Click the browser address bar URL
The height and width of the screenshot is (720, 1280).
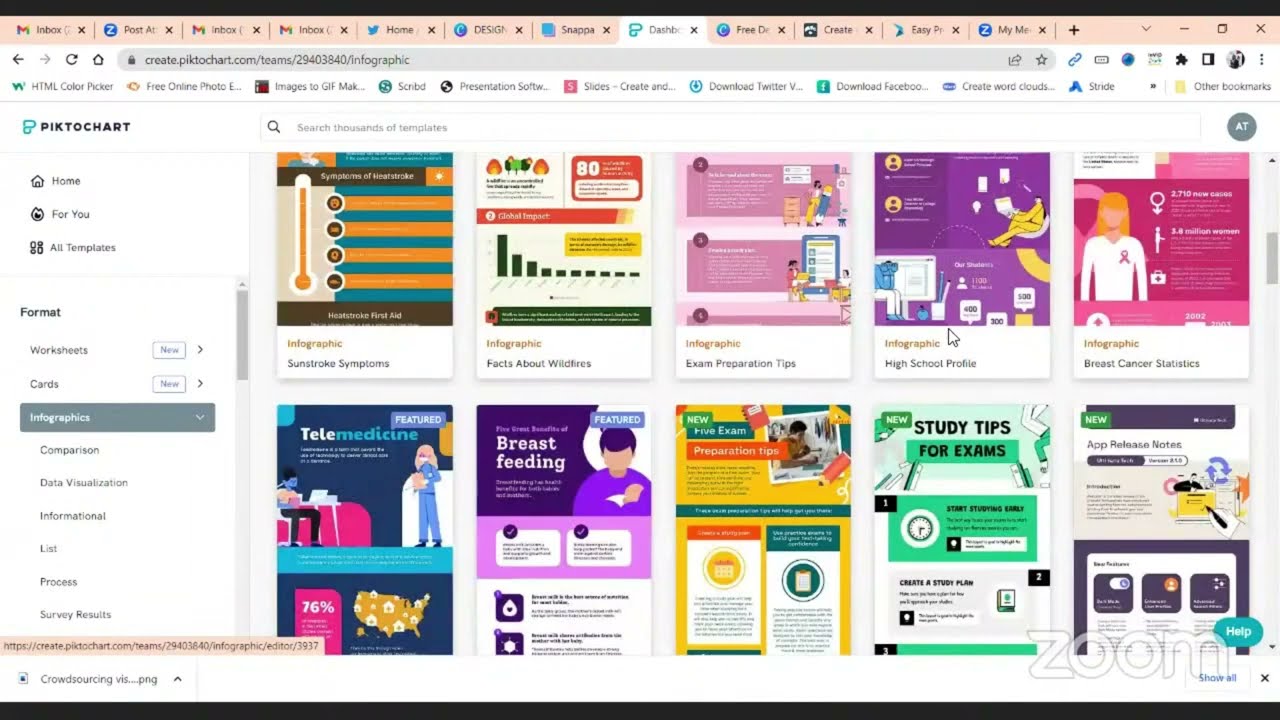(x=277, y=60)
